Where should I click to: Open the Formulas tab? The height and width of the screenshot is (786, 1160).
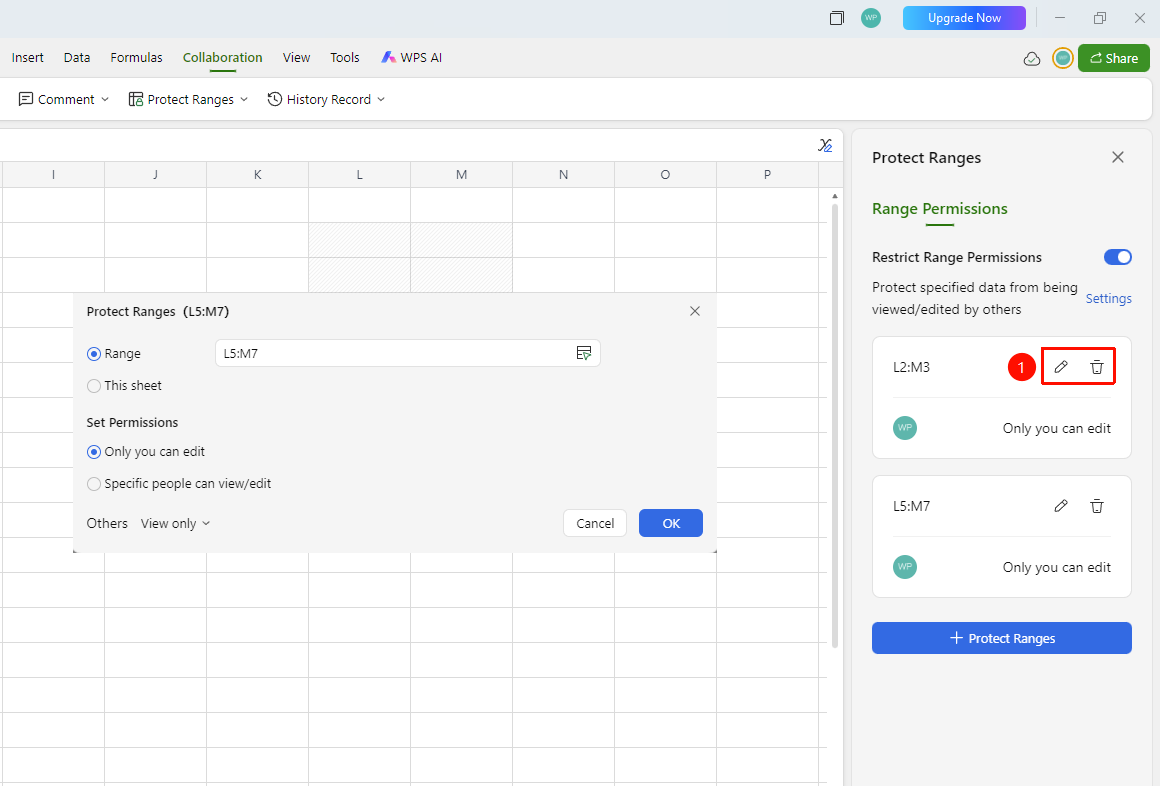136,58
